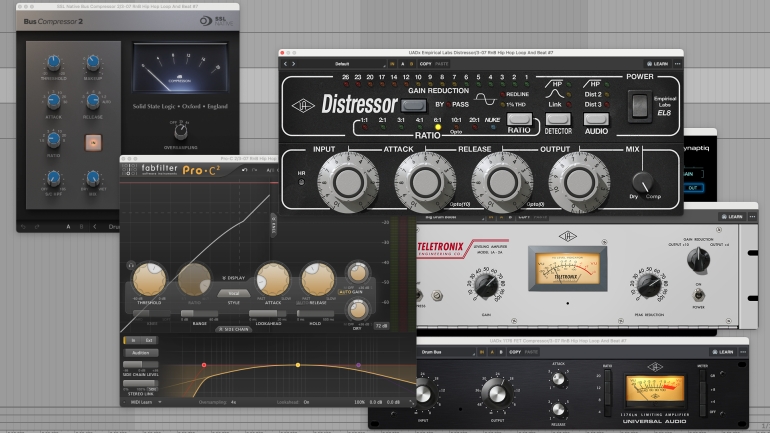Click the Audition button in Pro-C 2

[140, 352]
